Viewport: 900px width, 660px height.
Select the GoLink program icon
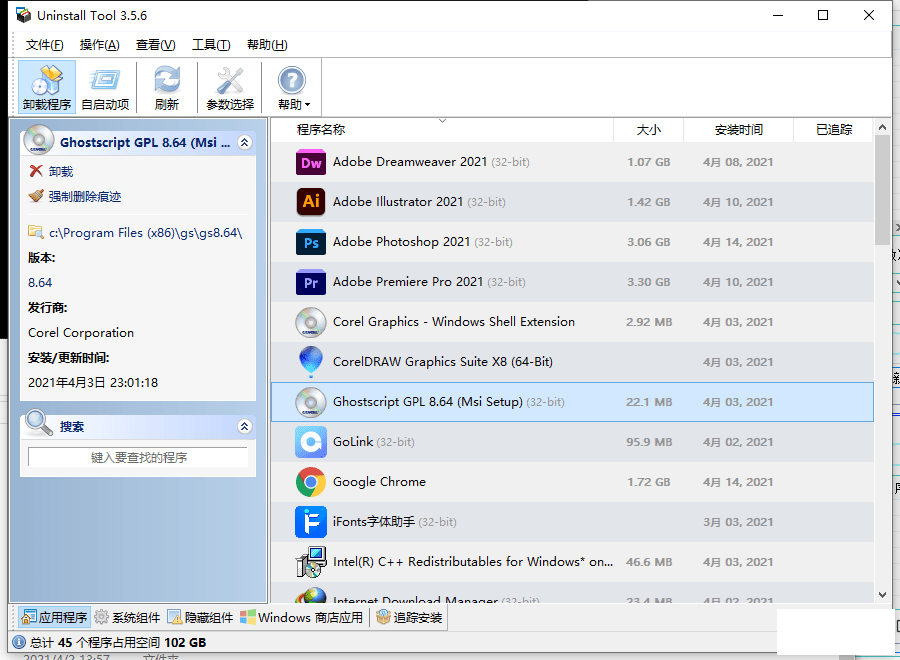(x=311, y=442)
